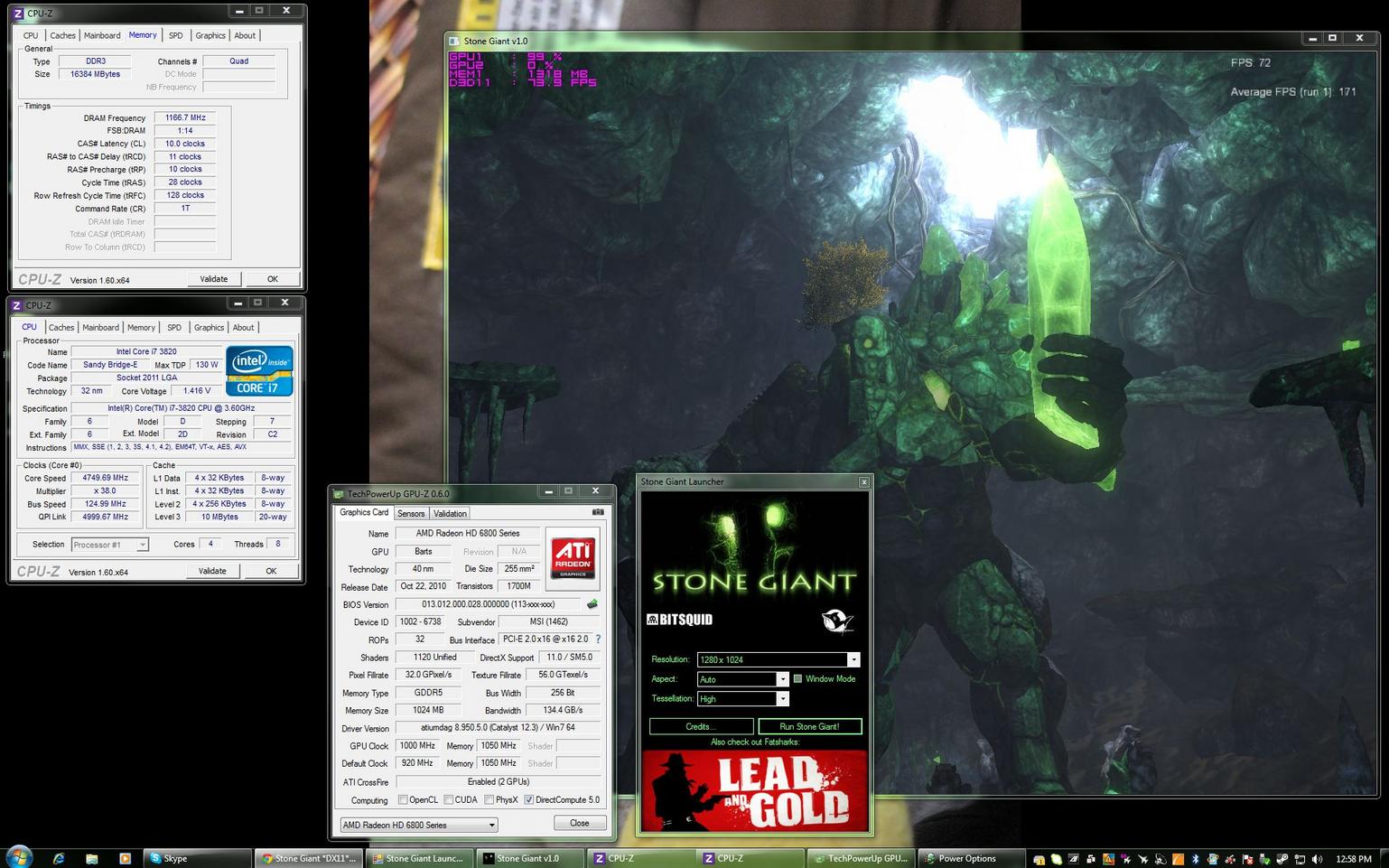Switch to TechPowerUp GPU-Z taskbar item
Screen dimensions: 1389x868
click(859, 858)
